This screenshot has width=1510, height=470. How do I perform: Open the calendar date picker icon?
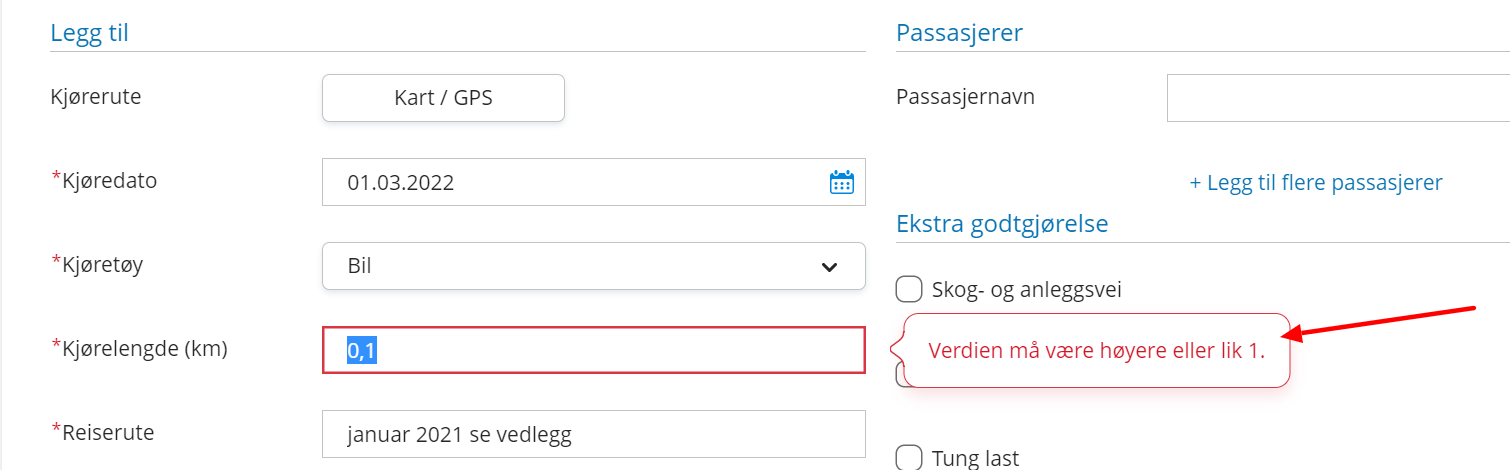842,182
